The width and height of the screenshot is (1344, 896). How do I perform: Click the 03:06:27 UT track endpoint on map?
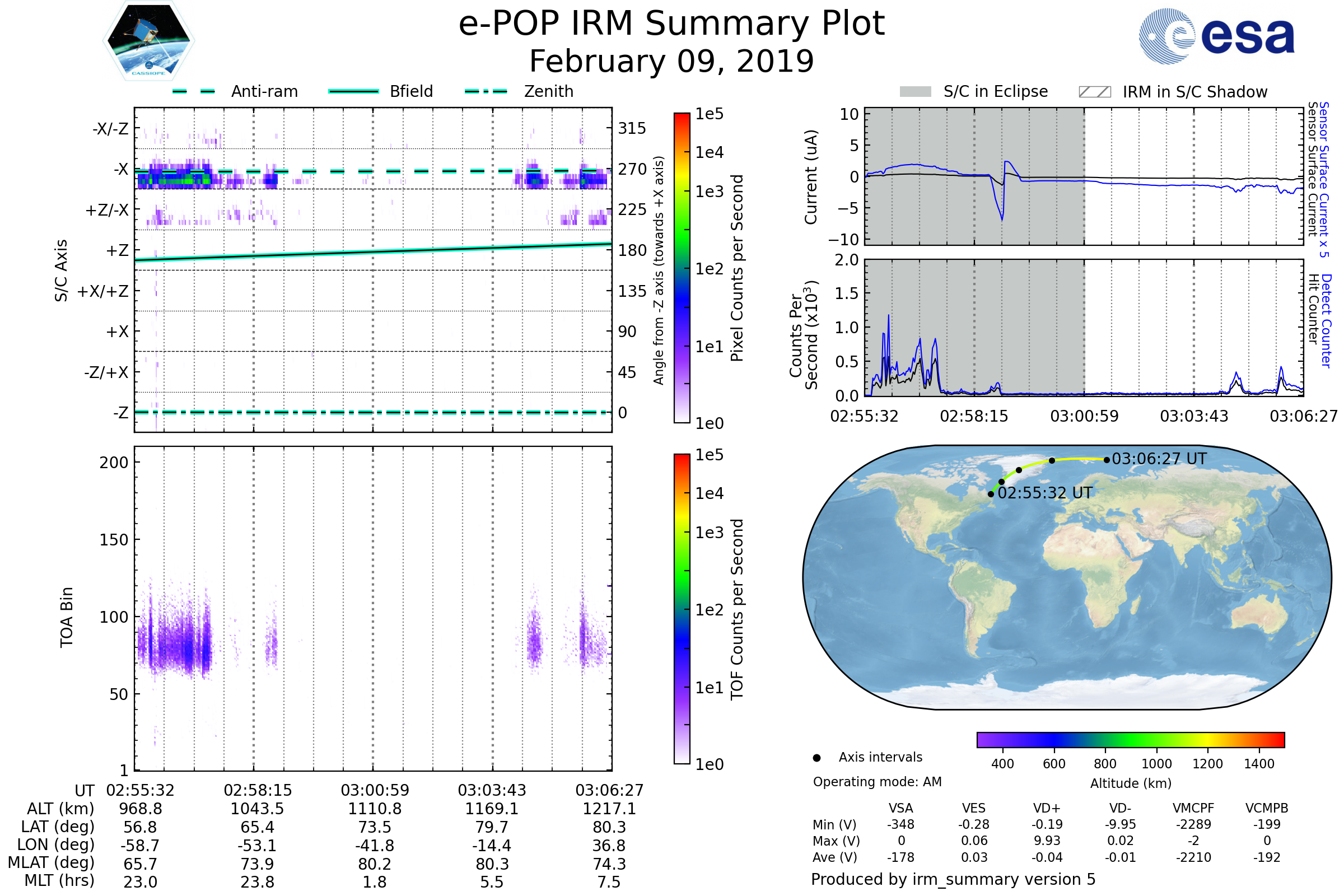1107,459
